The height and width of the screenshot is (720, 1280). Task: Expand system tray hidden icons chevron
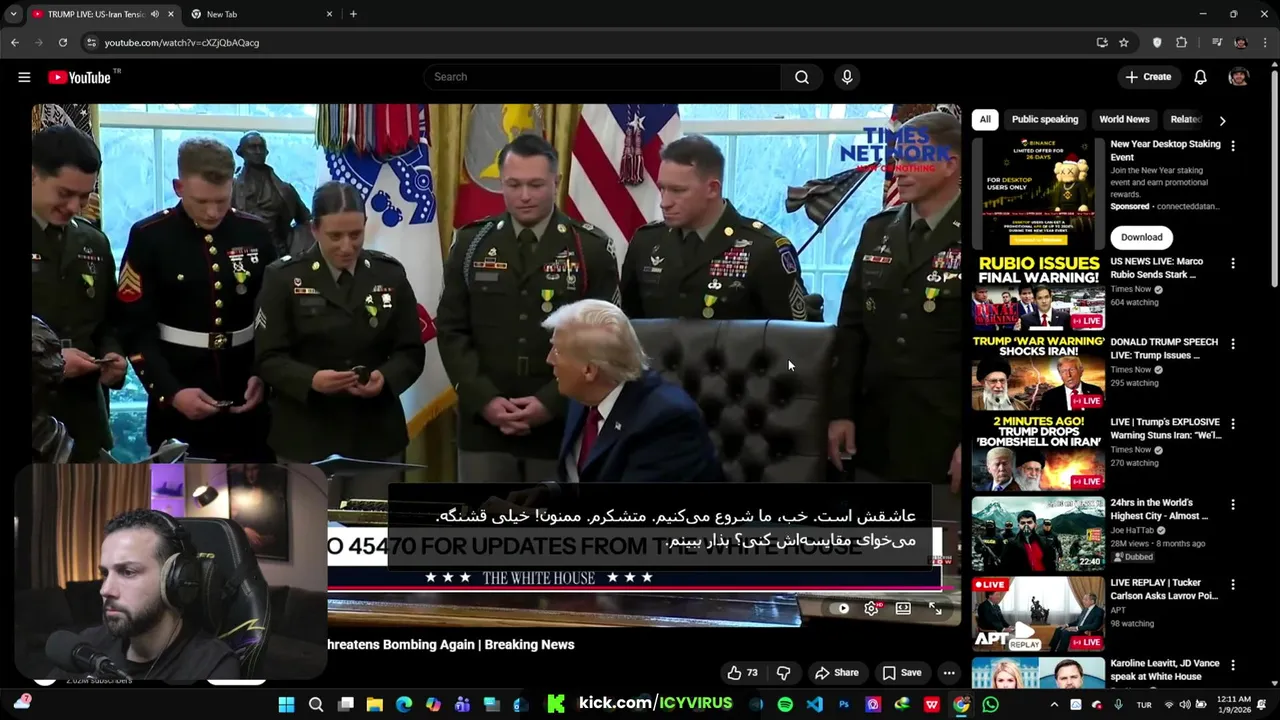[1054, 704]
